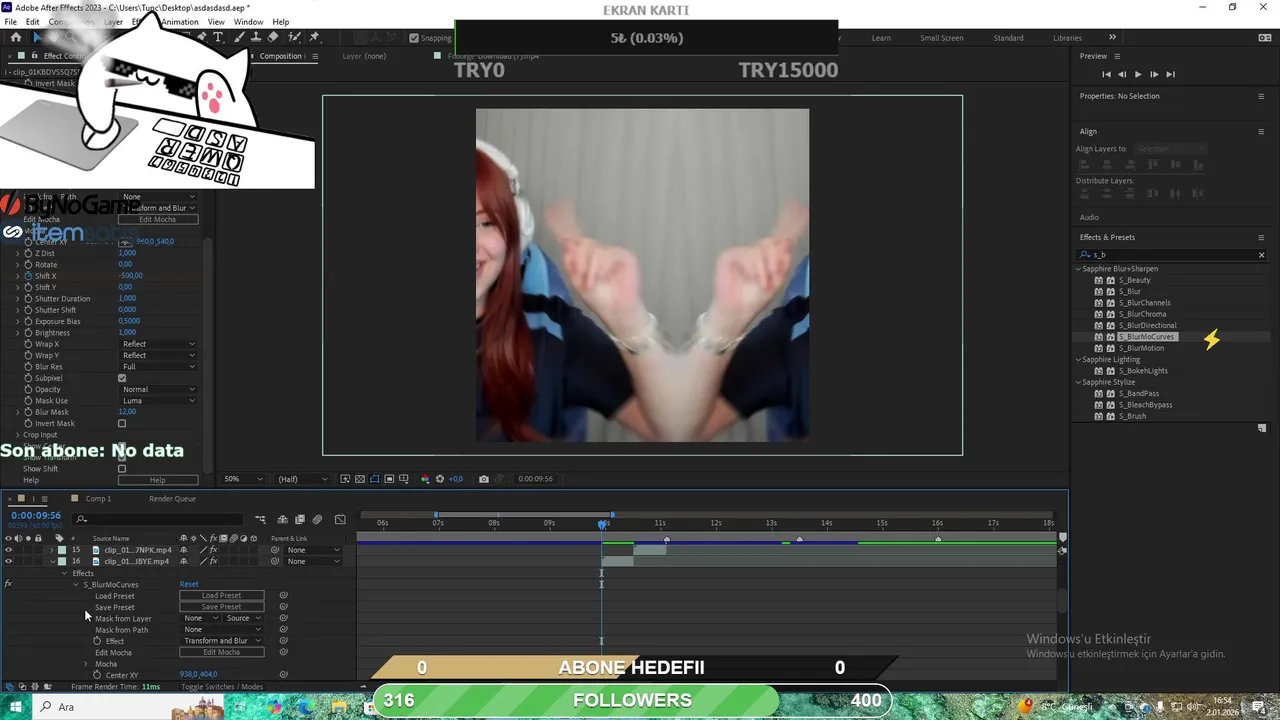Open show channel and color management icon

pyautogui.click(x=425, y=479)
